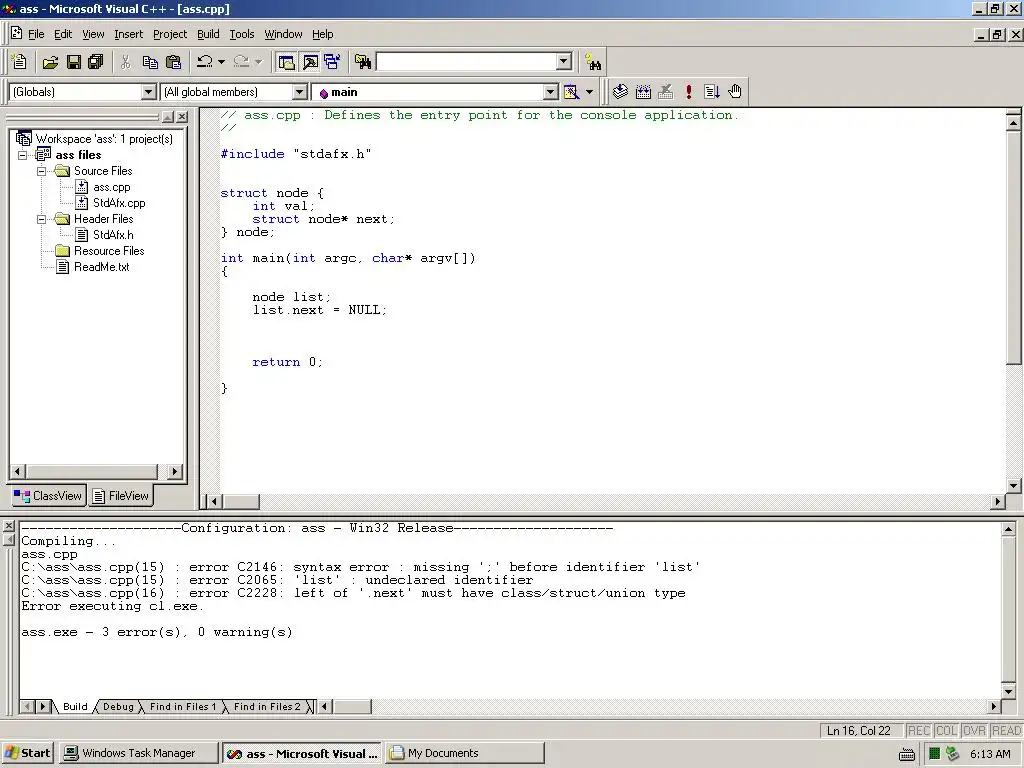Image resolution: width=1024 pixels, height=768 pixels.
Task: Click the Save floppy disk icon
Action: tap(74, 62)
